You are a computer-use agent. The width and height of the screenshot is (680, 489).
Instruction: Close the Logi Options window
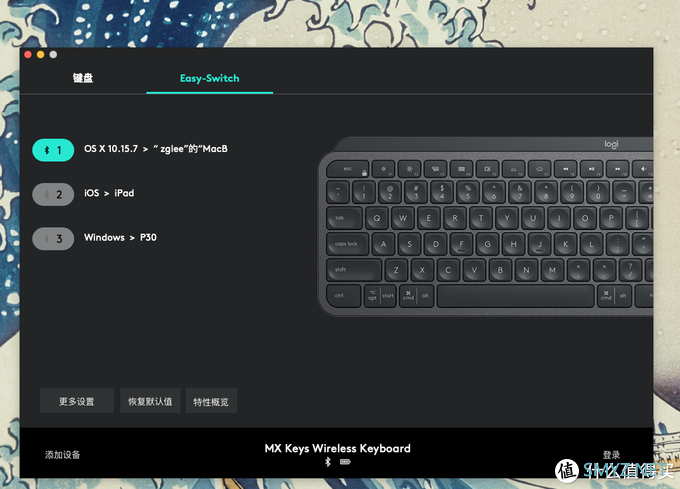coord(28,55)
